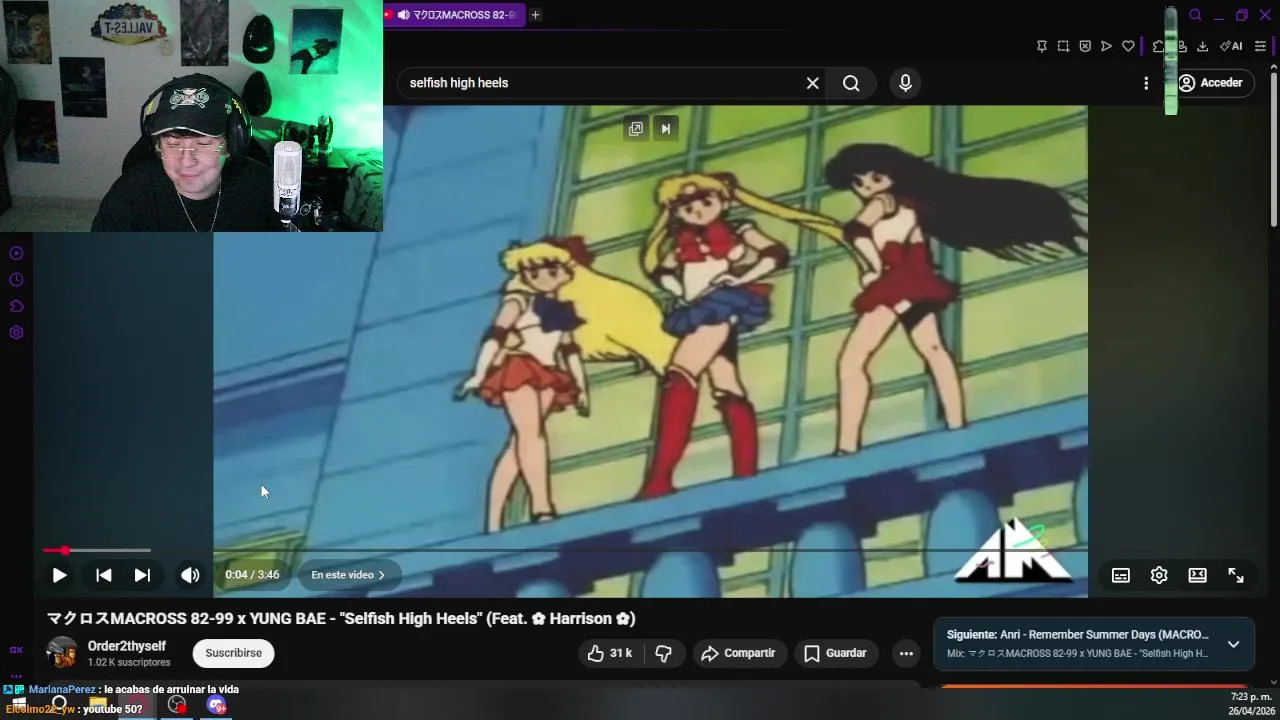Open sidebar extensions cube icon
The height and width of the screenshot is (720, 1280).
pos(16,306)
